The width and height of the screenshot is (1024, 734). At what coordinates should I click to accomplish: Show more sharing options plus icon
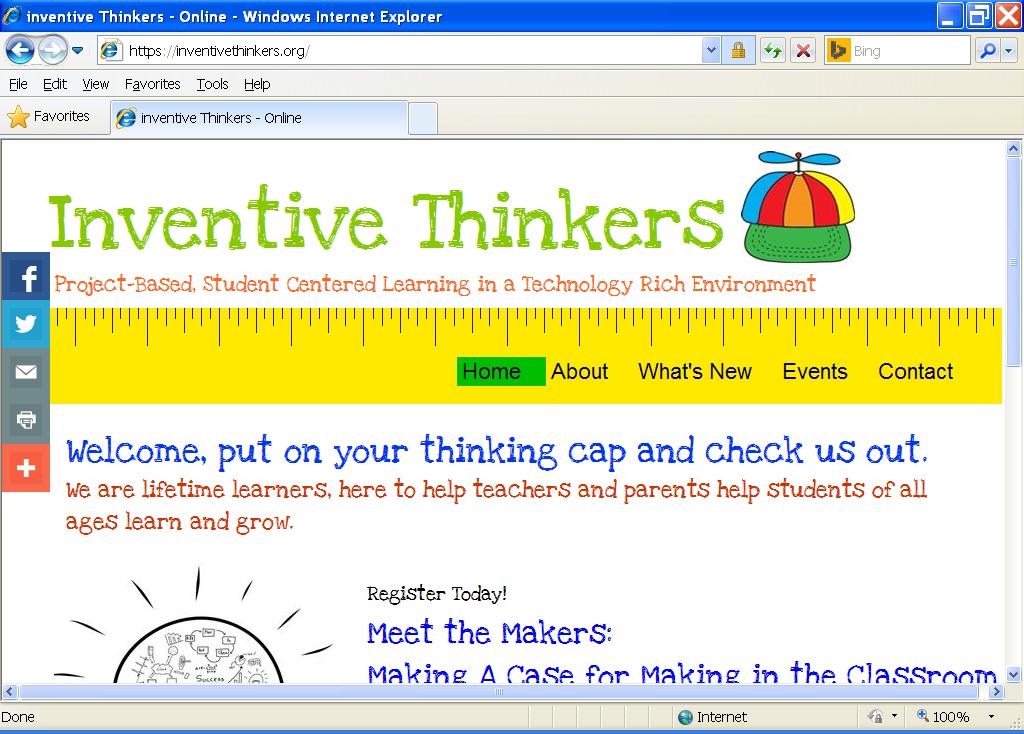25,468
